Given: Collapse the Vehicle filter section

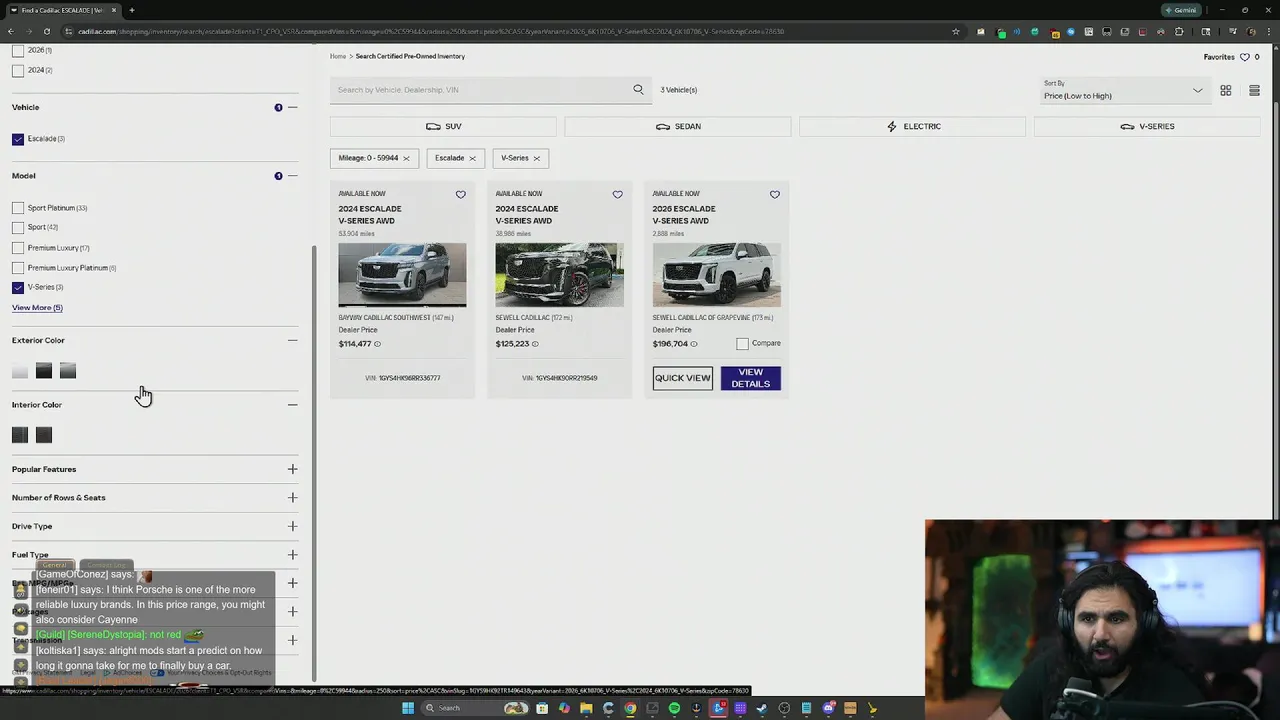Looking at the screenshot, I should (292, 107).
